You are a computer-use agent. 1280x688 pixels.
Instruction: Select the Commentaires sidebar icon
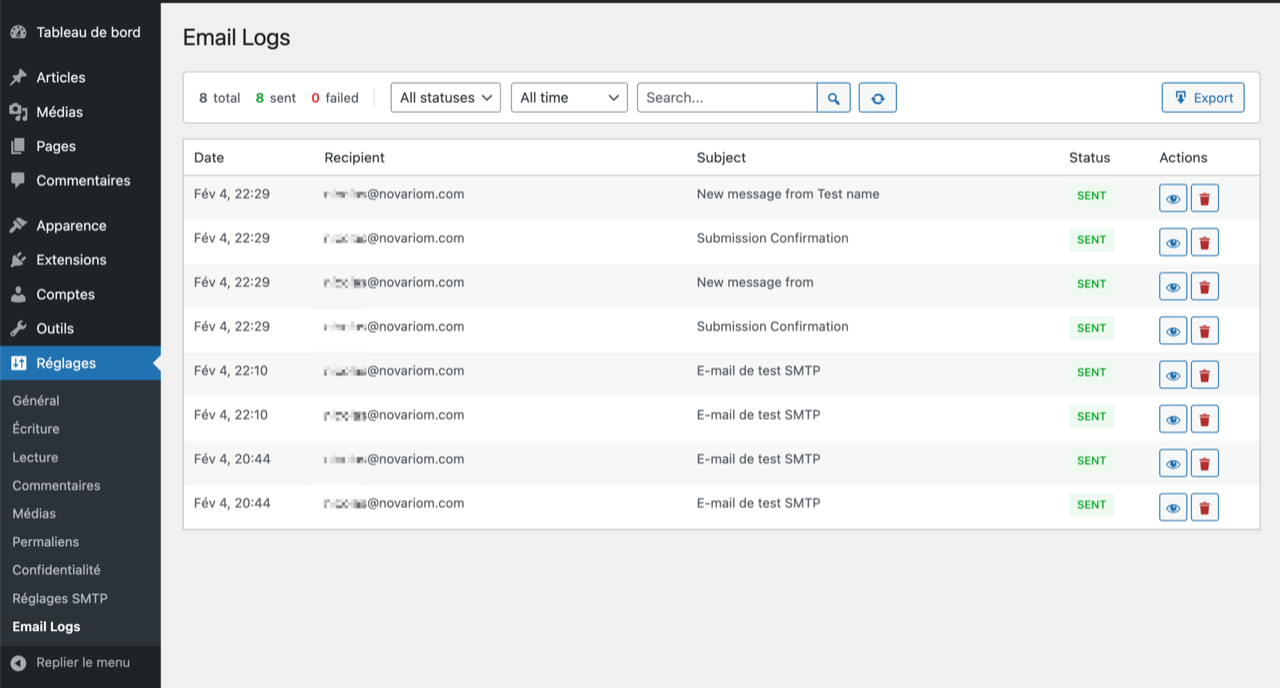tap(21, 180)
